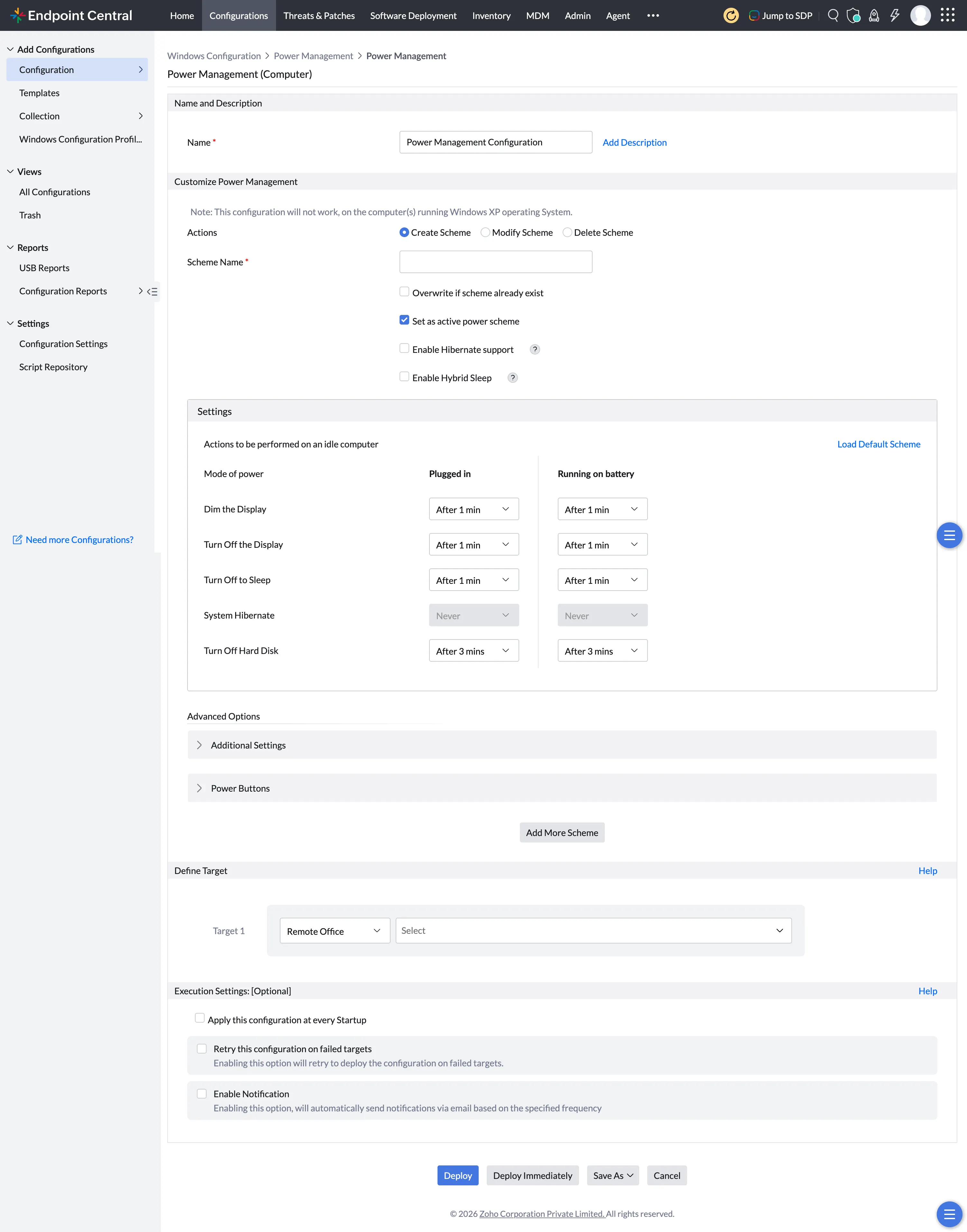Viewport: 967px width, 1232px height.
Task: Click the configuration Name input field
Action: coord(495,142)
